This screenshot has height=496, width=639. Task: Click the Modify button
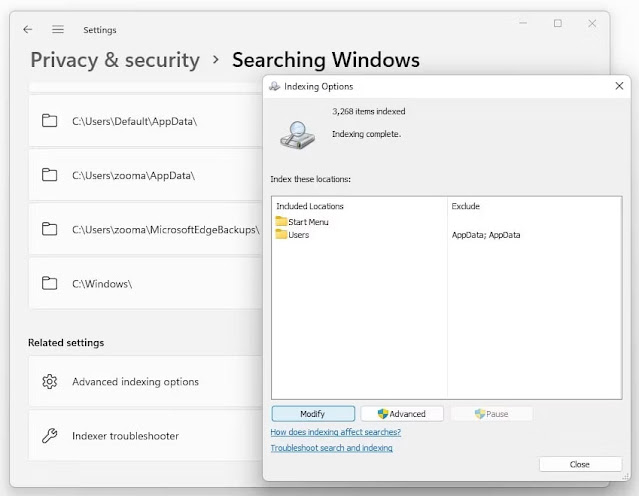[313, 414]
